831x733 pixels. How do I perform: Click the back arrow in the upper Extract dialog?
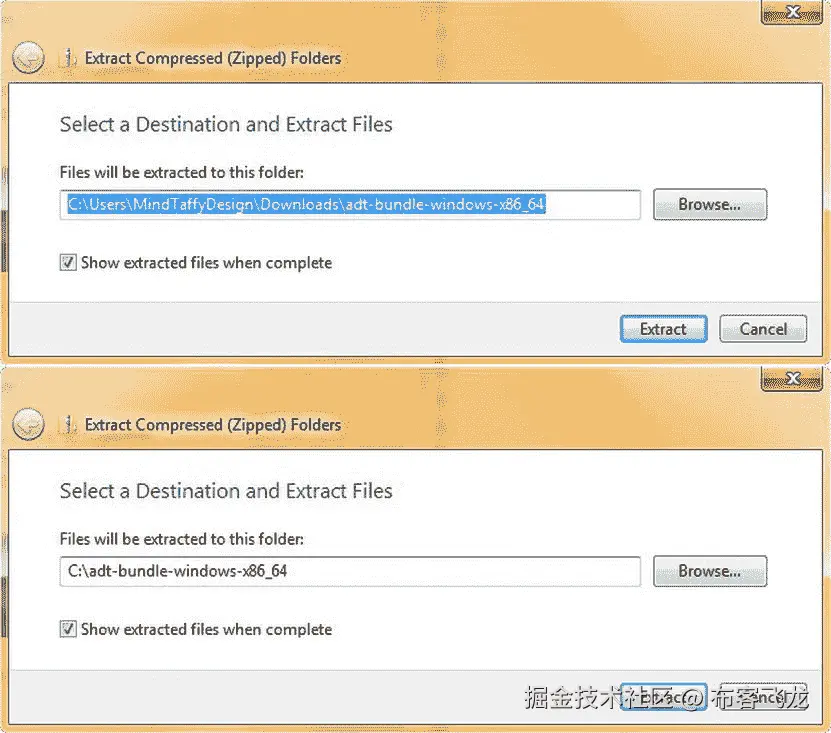click(29, 57)
